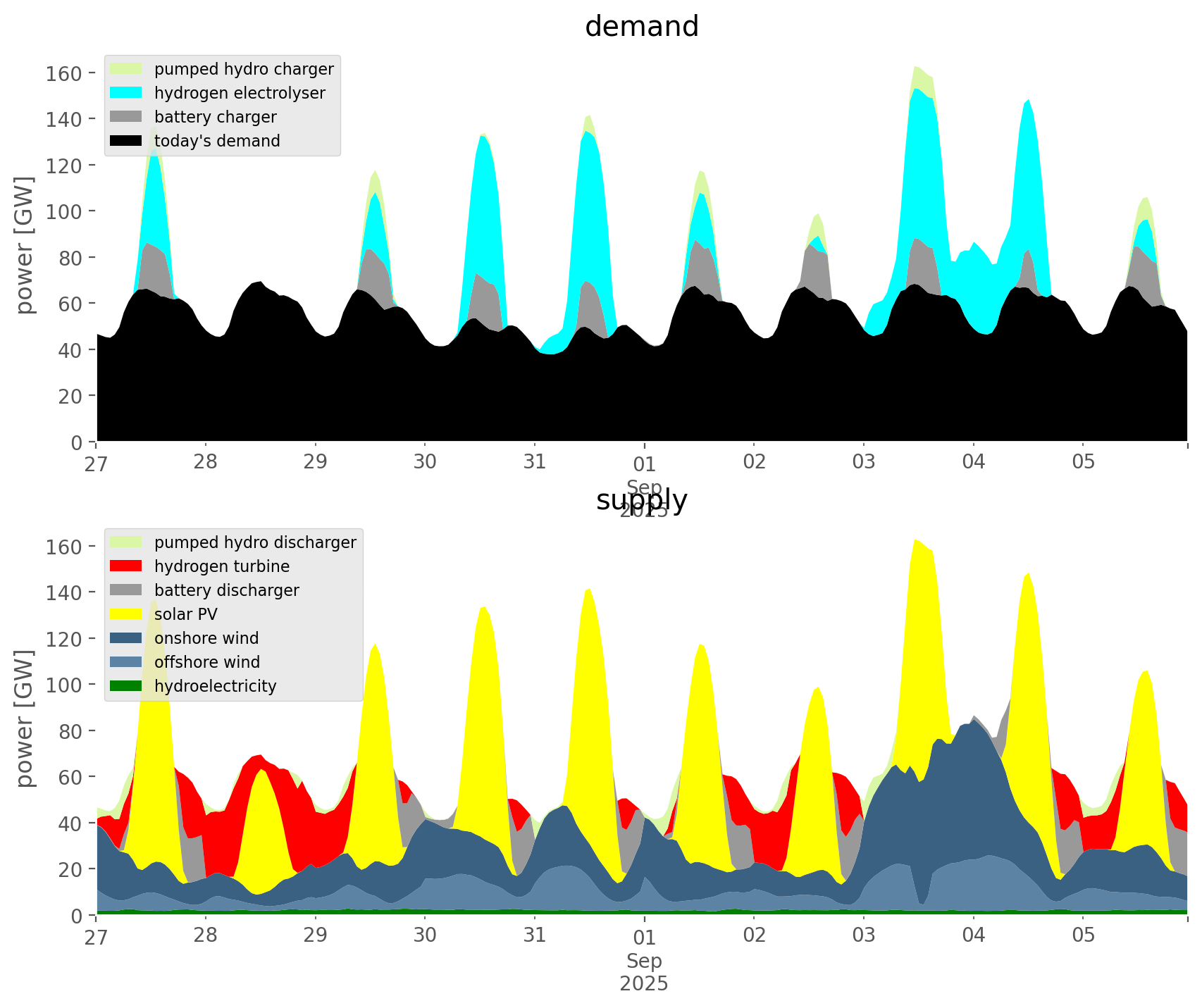Select the offshore wind legend label

[x=207, y=662]
